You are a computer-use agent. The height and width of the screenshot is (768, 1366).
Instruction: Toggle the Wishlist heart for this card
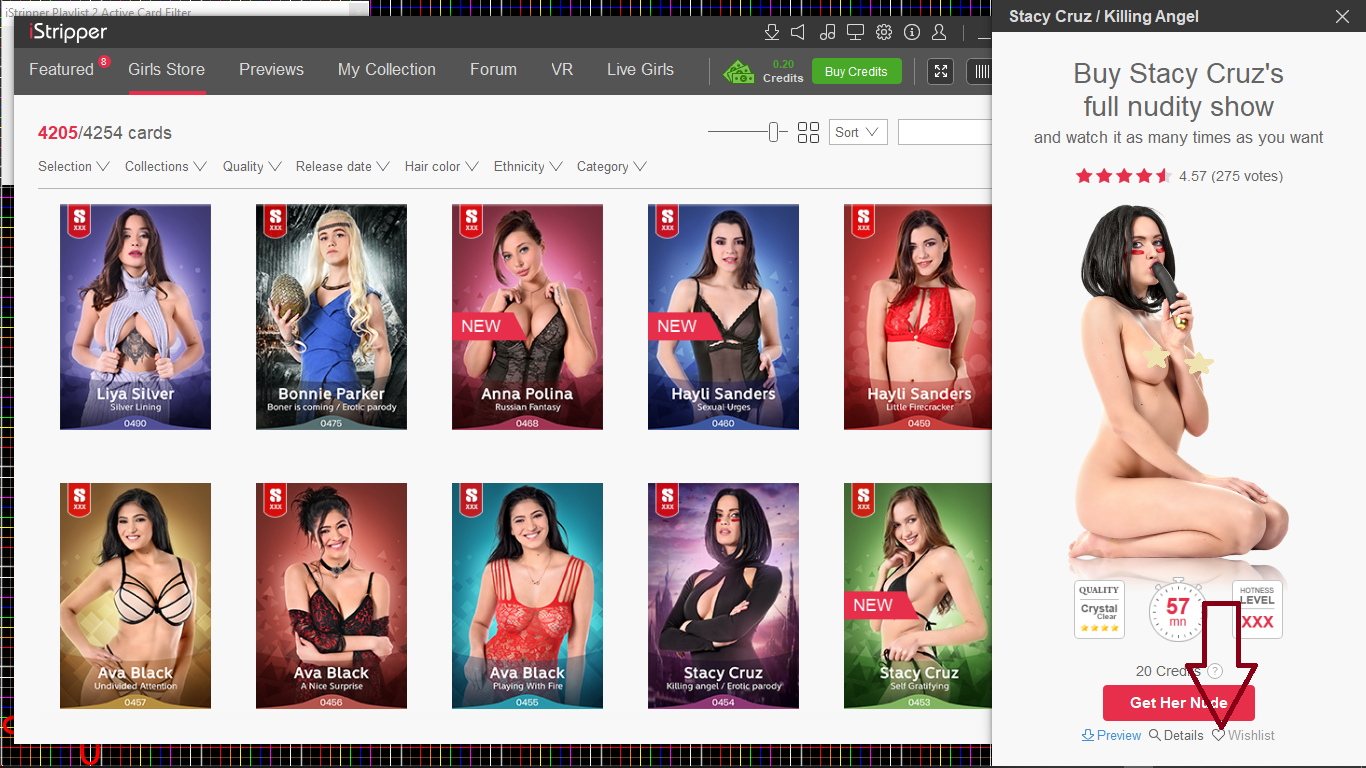(x=1243, y=735)
